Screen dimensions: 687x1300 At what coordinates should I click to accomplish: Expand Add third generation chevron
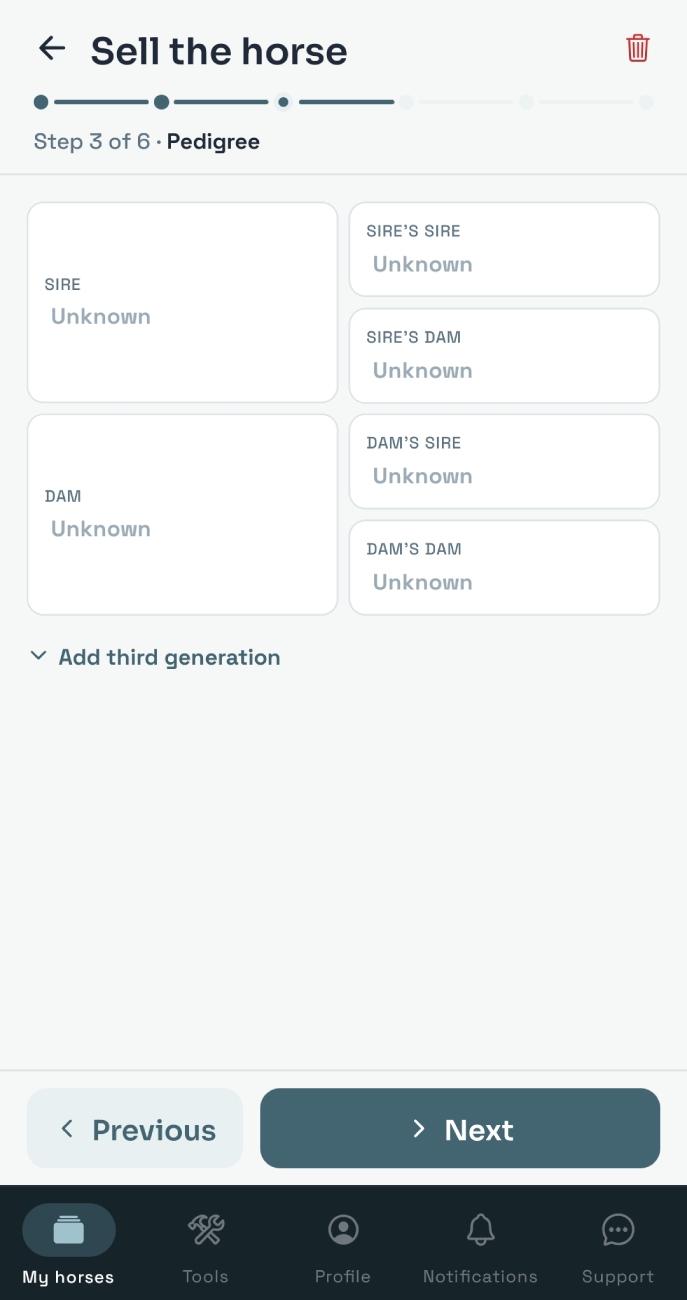(38, 656)
